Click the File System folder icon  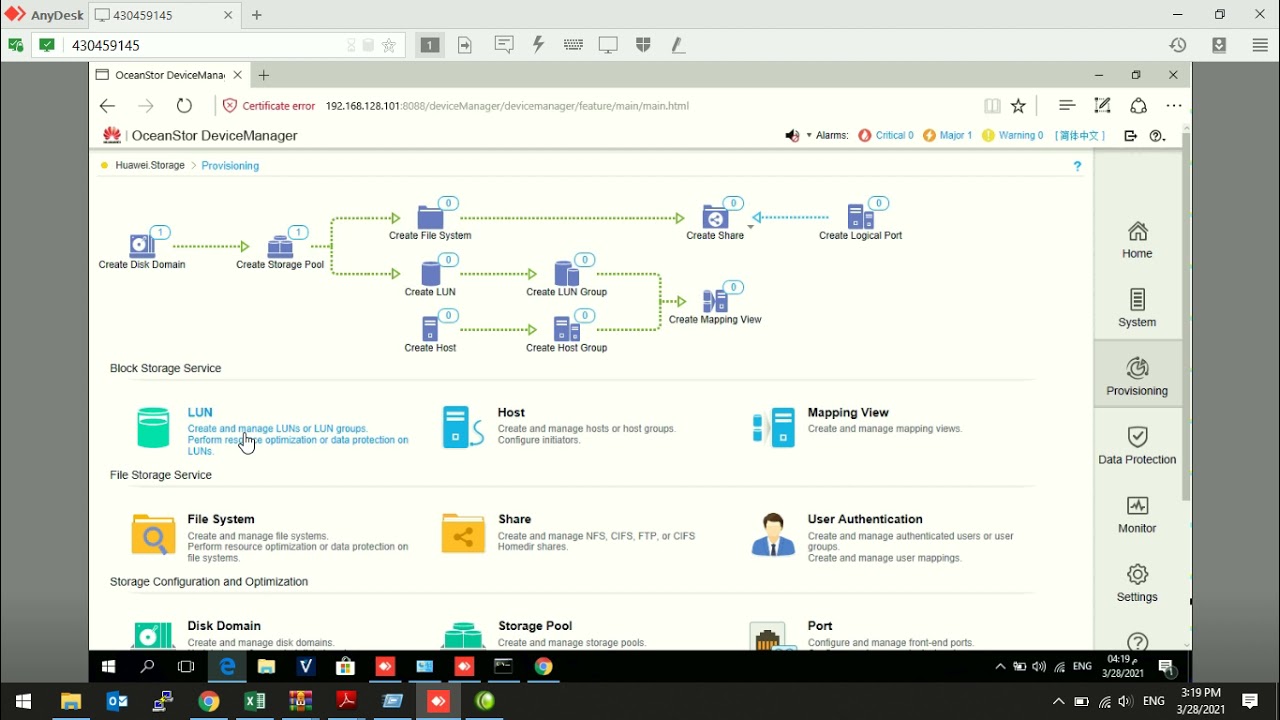(153, 535)
